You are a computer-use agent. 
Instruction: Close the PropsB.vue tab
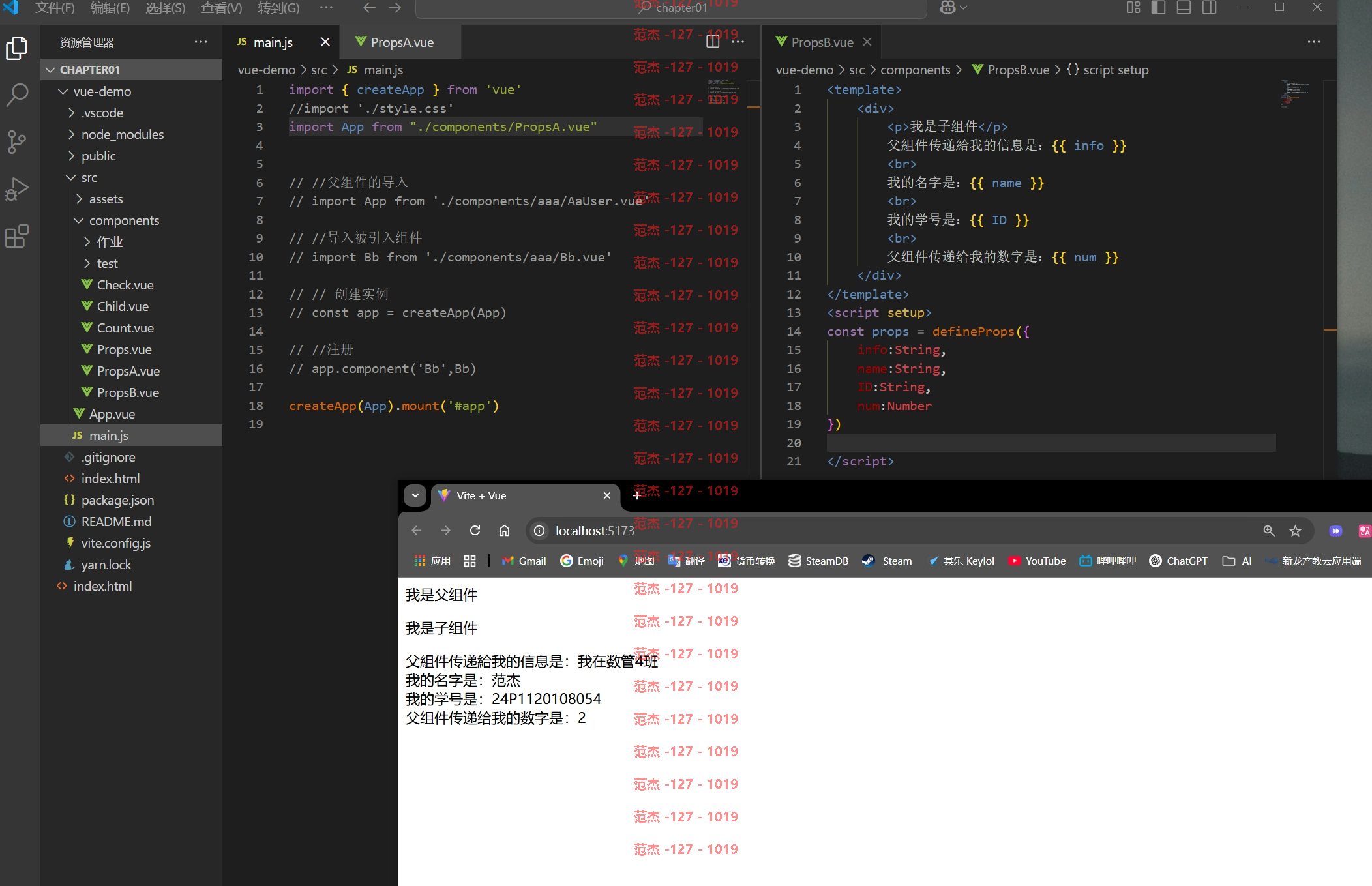pos(867,42)
